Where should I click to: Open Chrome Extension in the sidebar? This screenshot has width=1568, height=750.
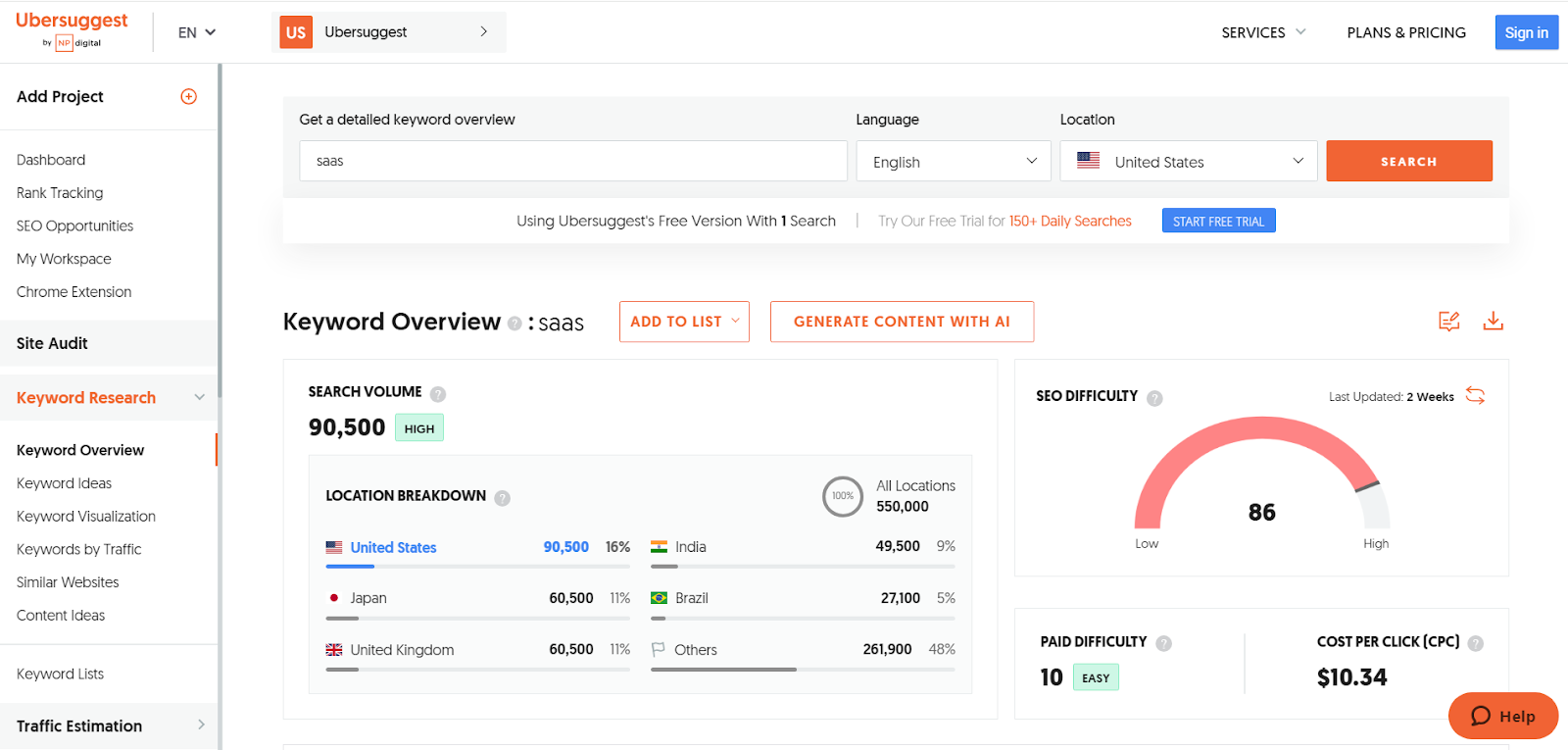click(73, 292)
